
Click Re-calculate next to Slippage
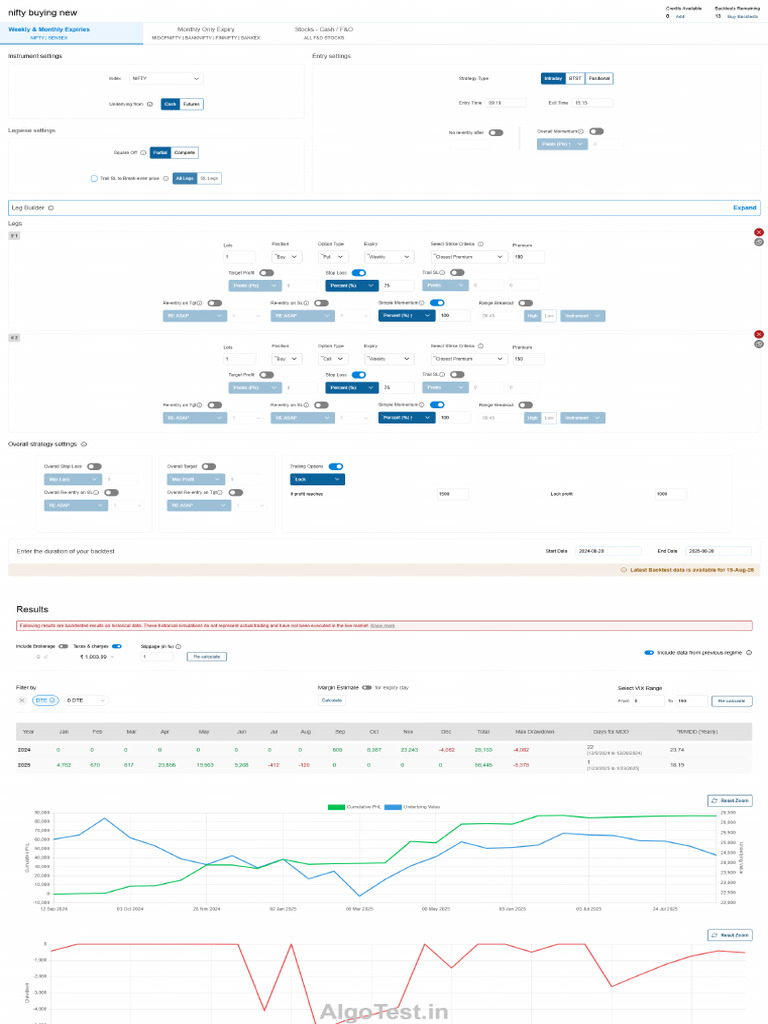tap(207, 656)
